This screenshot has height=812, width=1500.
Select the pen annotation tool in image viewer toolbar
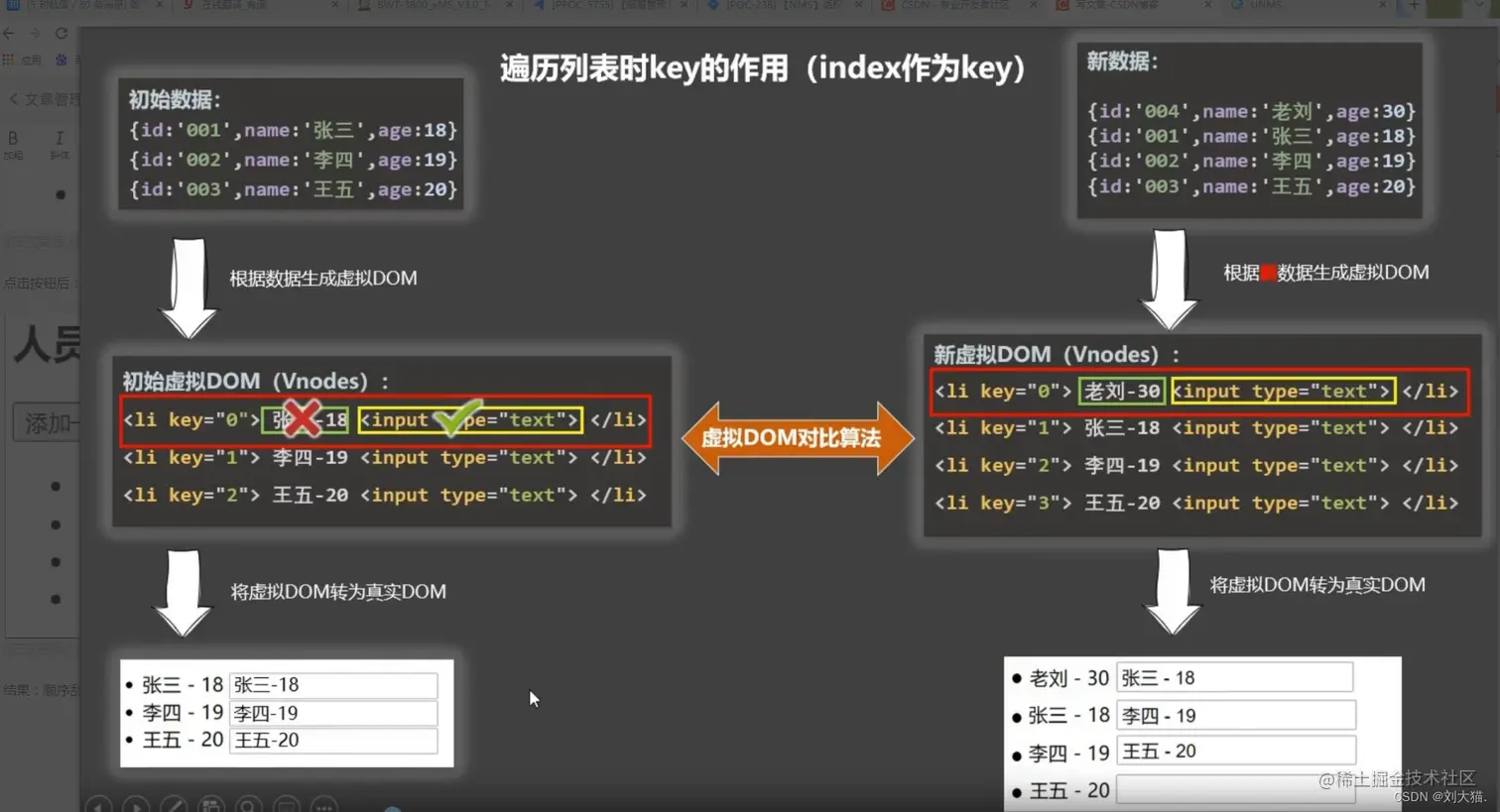(x=175, y=808)
